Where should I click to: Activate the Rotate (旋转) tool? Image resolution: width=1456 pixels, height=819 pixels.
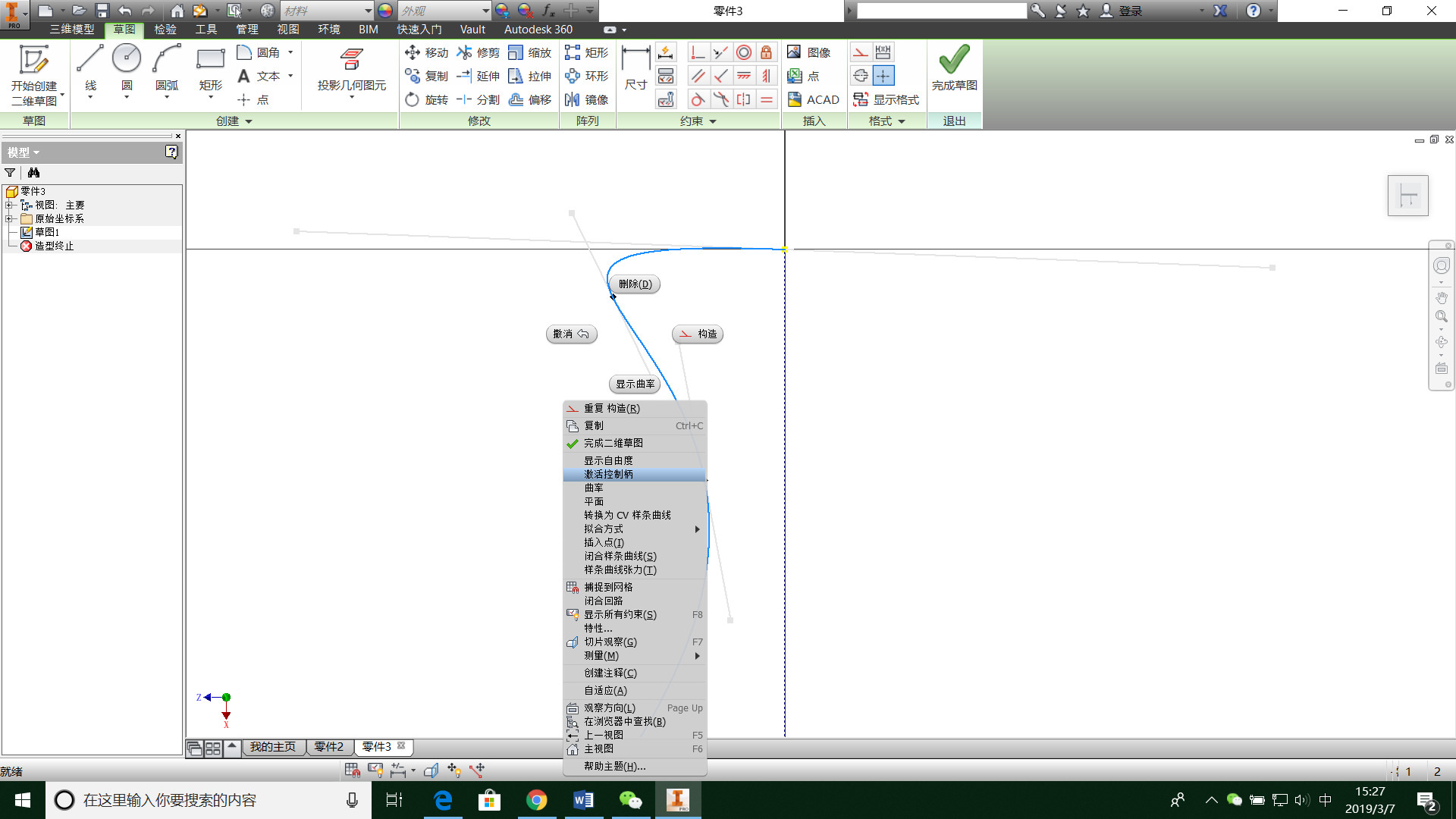click(426, 99)
